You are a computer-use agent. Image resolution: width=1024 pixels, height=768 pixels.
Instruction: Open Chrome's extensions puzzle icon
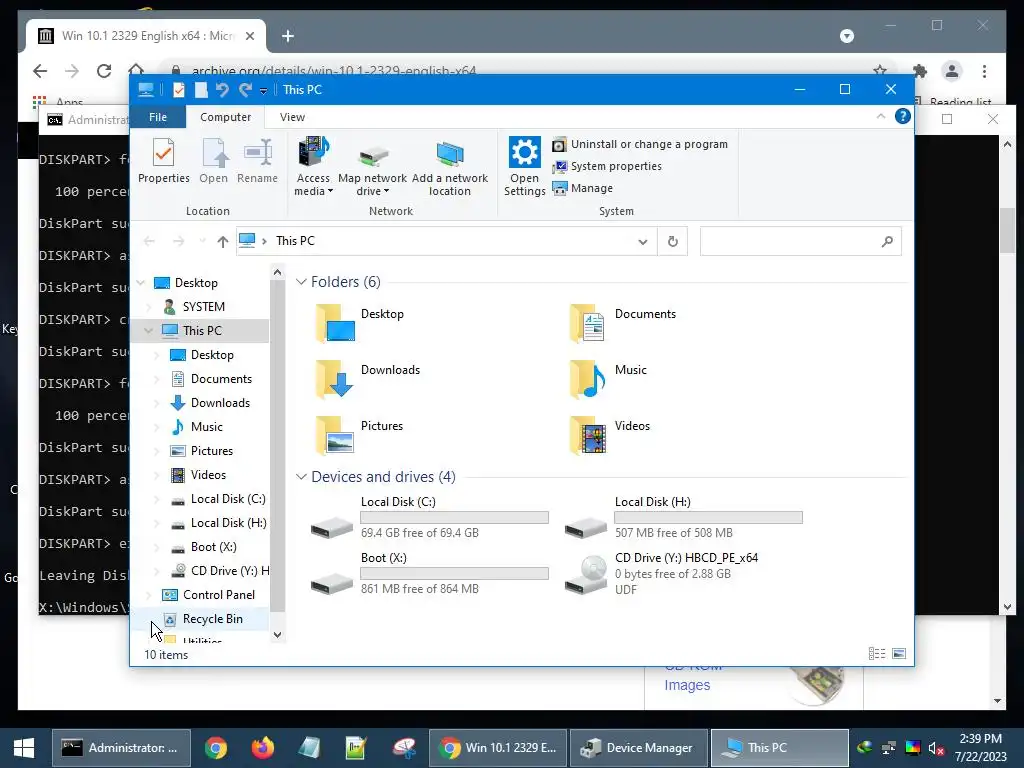point(920,71)
